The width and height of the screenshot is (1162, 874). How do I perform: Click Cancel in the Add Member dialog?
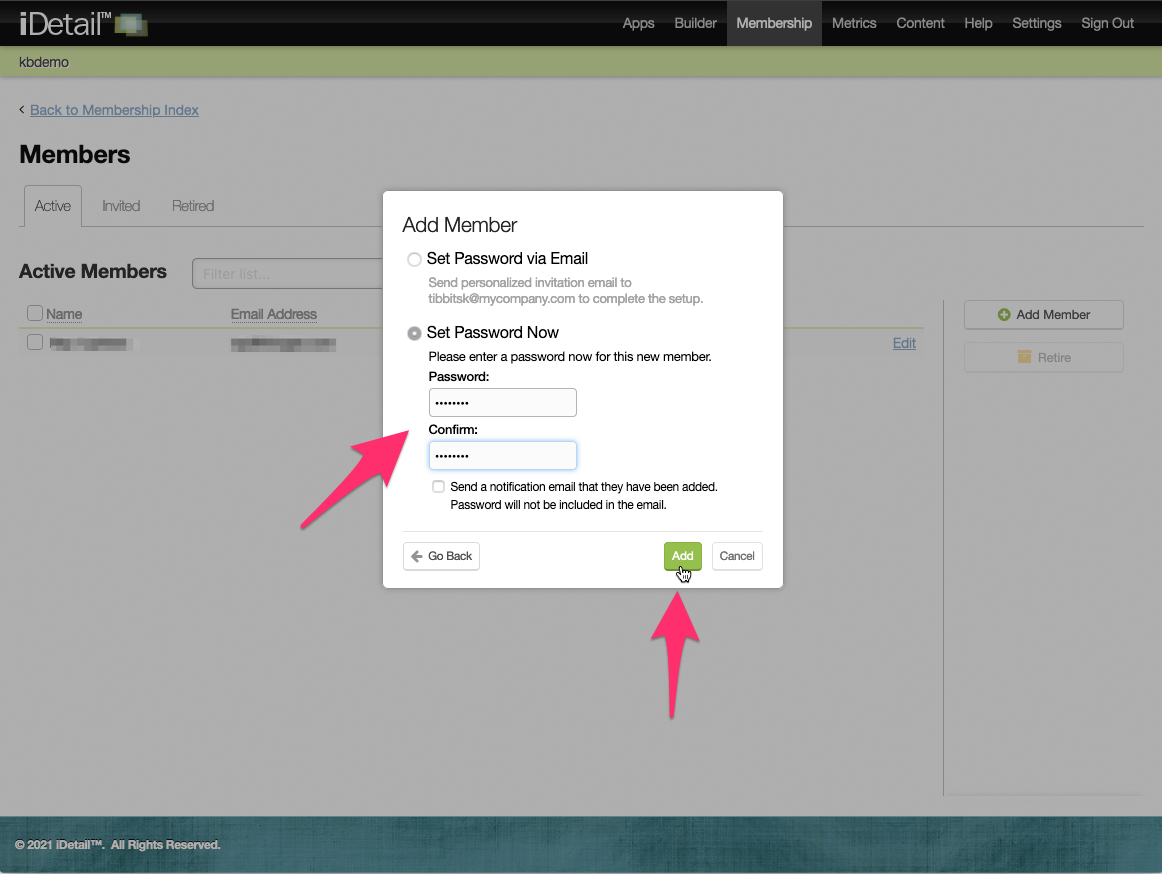[x=737, y=556]
